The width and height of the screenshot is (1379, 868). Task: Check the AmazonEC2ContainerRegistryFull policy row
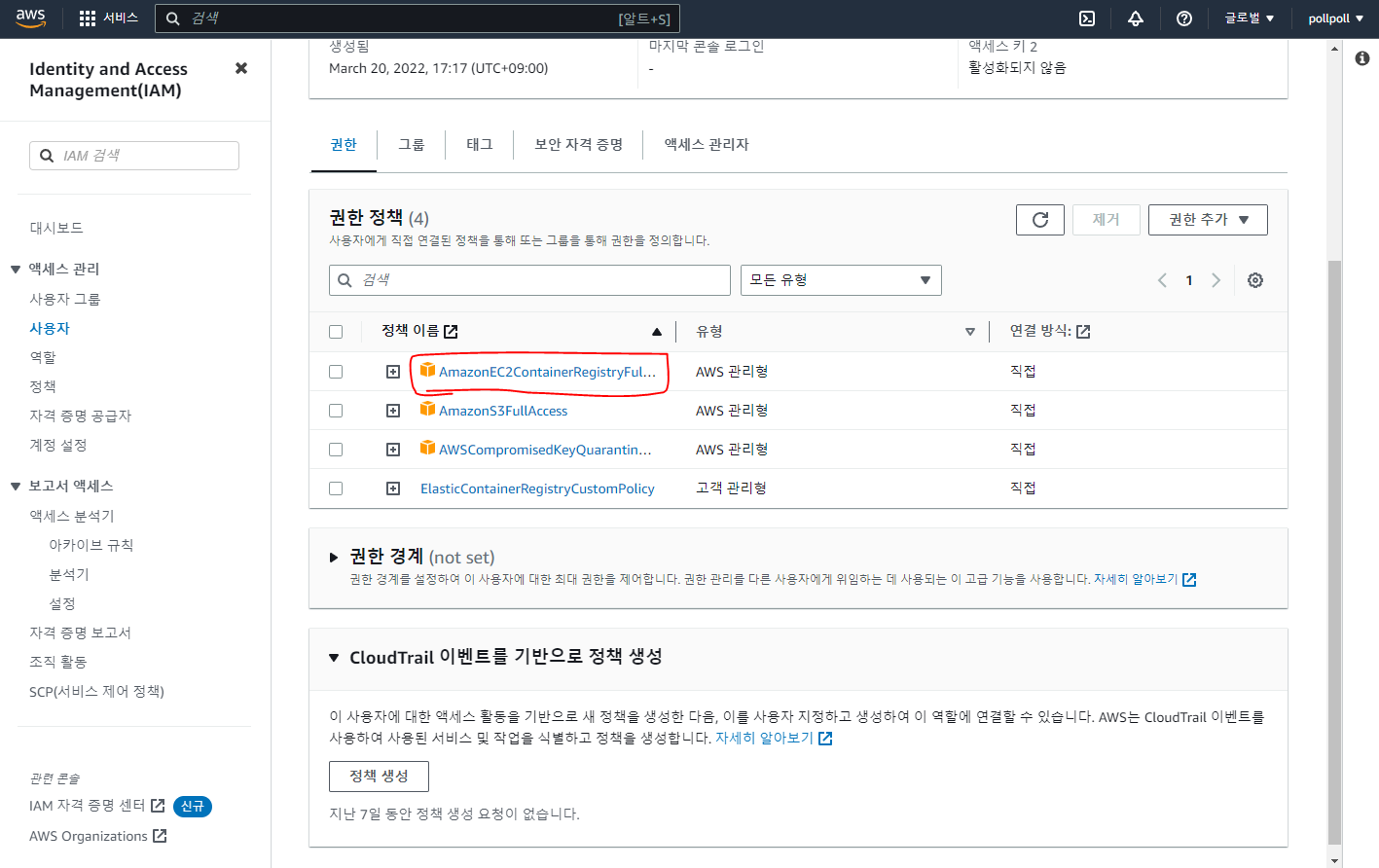pyautogui.click(x=336, y=372)
